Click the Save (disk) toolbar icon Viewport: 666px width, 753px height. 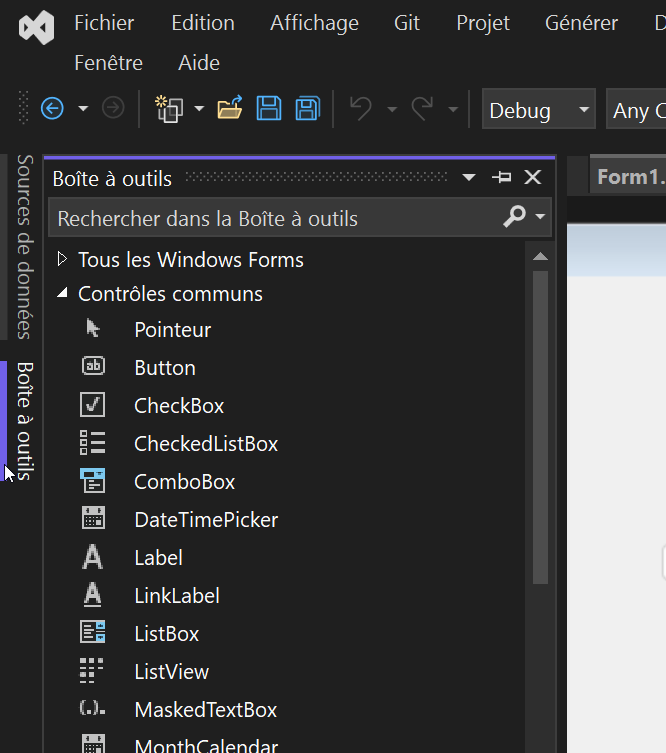point(269,109)
